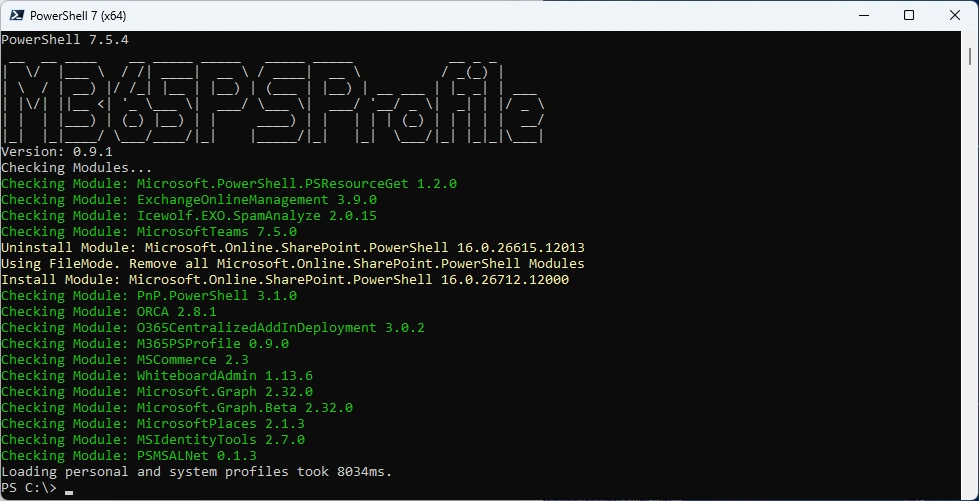Maximize the PowerShell 7 window
The width and height of the screenshot is (979, 501).
909,15
